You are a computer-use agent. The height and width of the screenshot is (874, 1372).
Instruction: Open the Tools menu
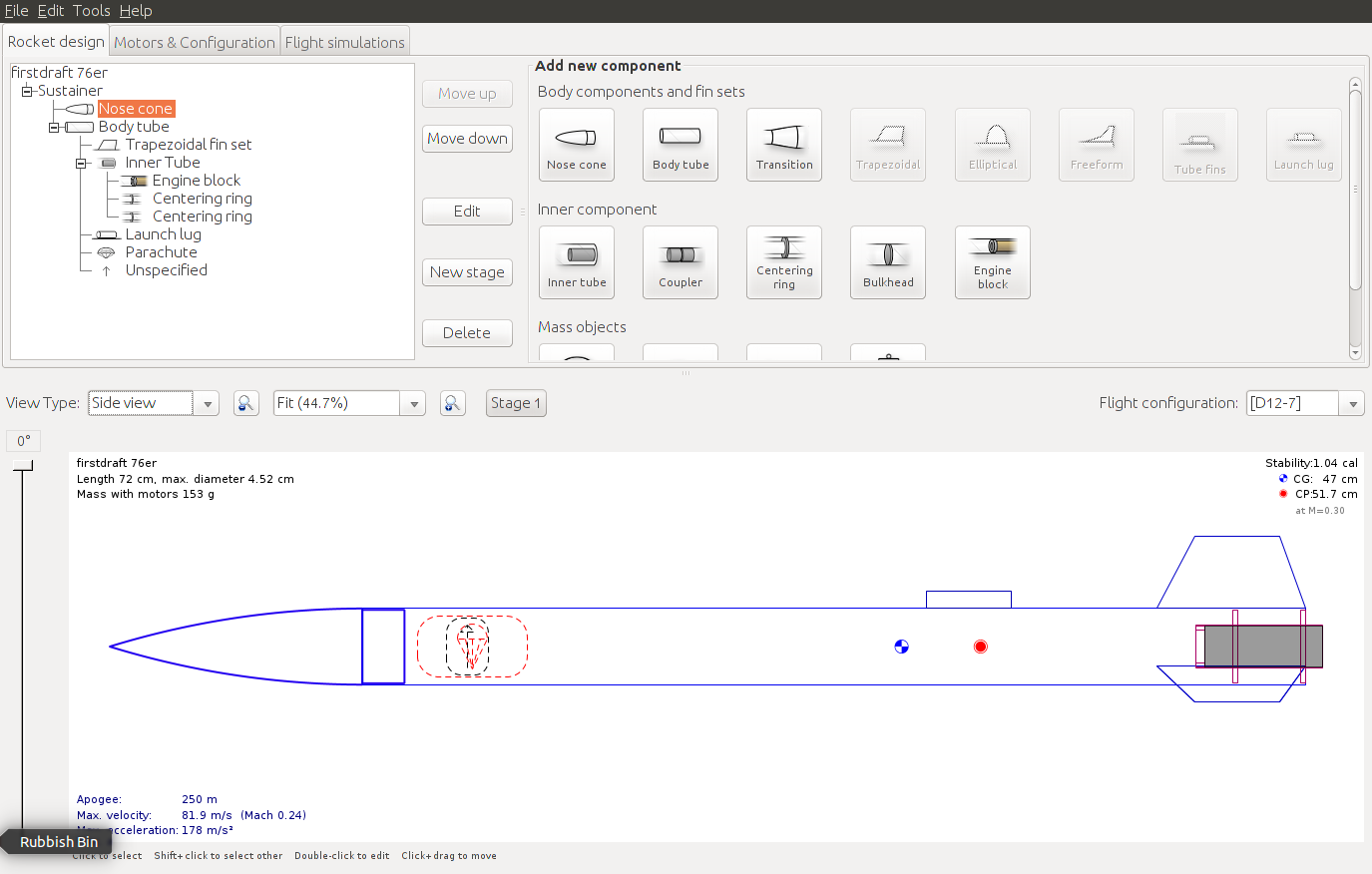coord(91,11)
